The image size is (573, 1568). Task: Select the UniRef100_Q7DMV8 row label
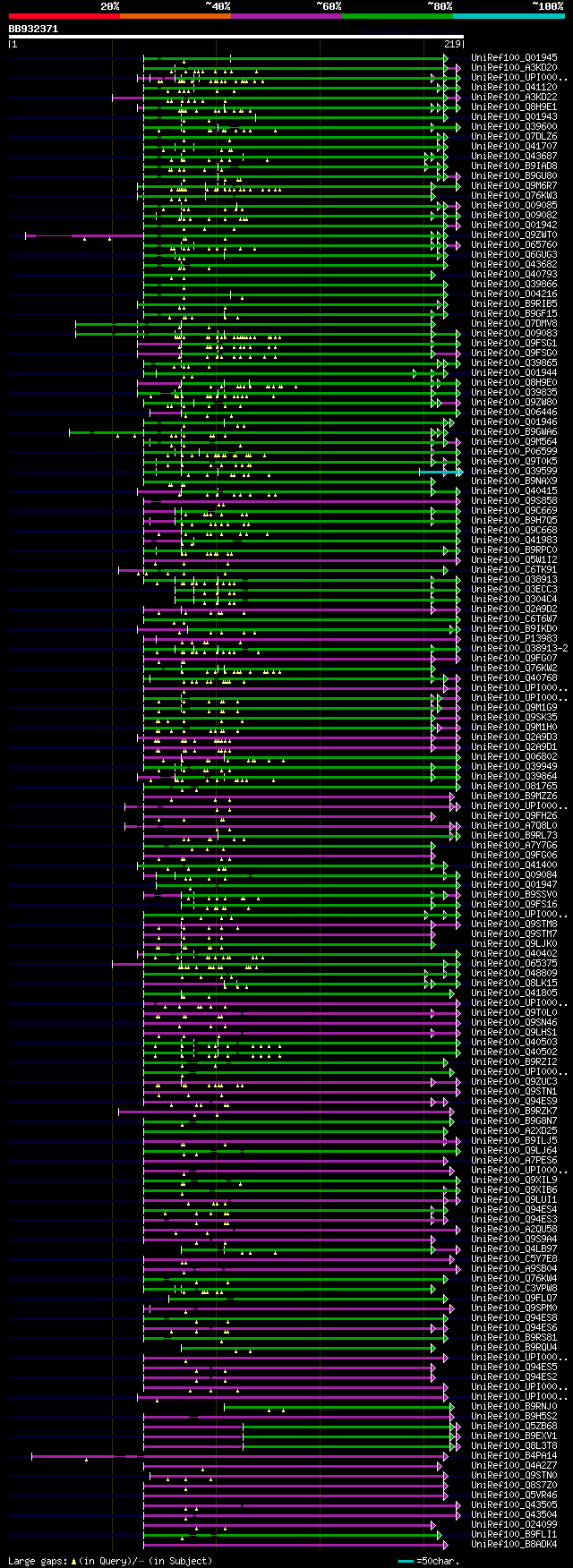pyautogui.click(x=514, y=324)
